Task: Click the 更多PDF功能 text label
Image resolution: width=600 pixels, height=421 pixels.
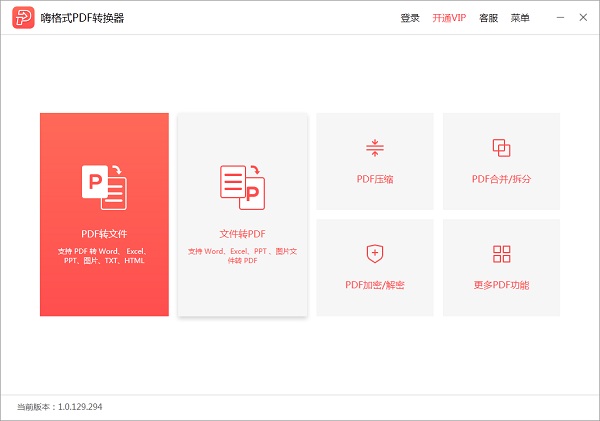Action: [x=501, y=285]
